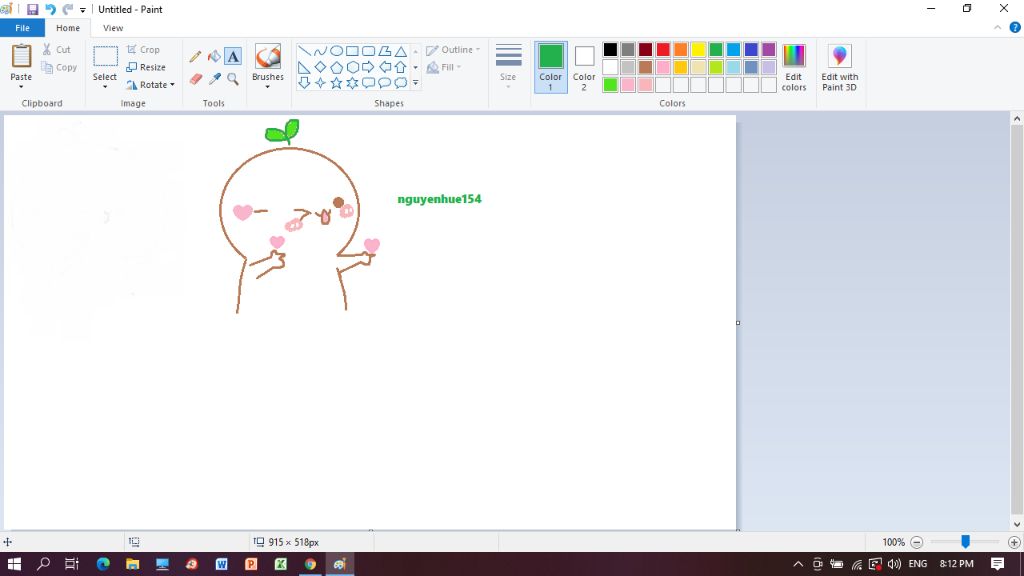
Task: Click the rectangular Select tool icon
Action: (104, 57)
